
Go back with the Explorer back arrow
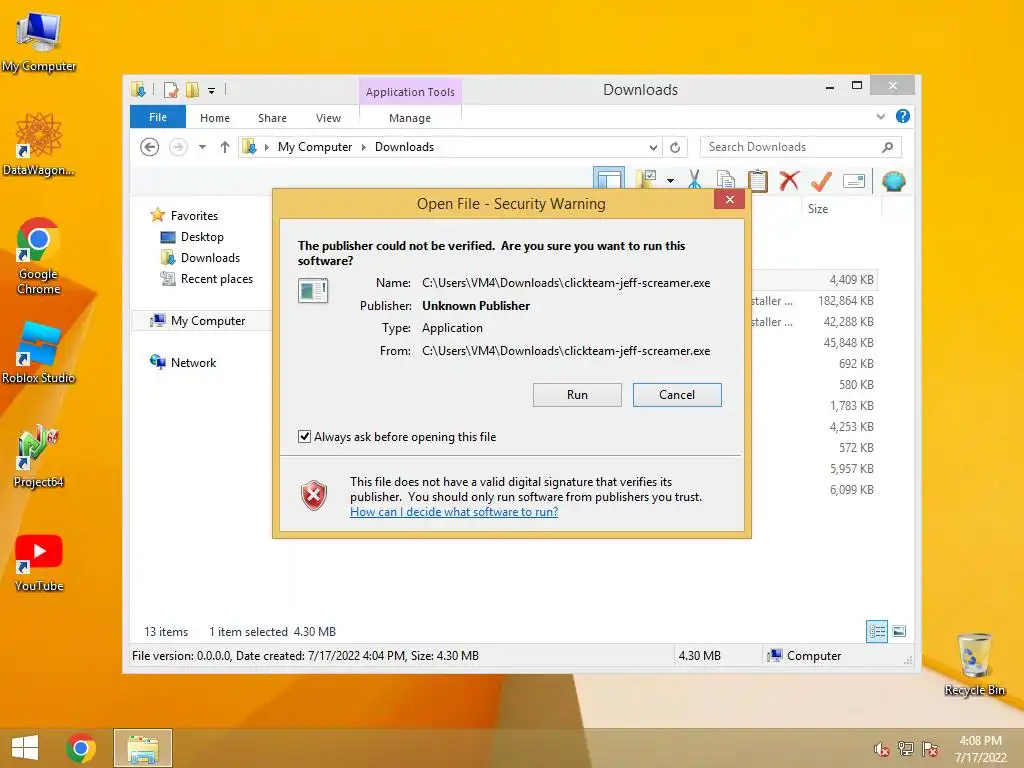tap(150, 147)
